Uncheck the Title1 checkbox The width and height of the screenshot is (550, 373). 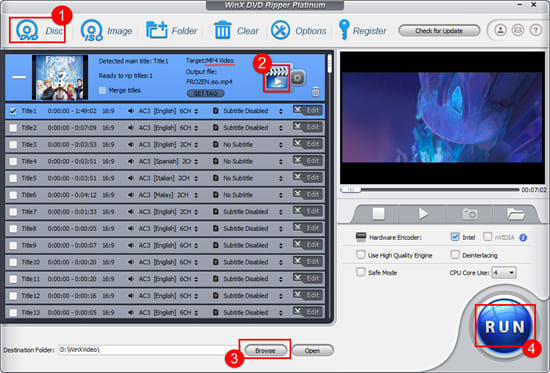13,111
